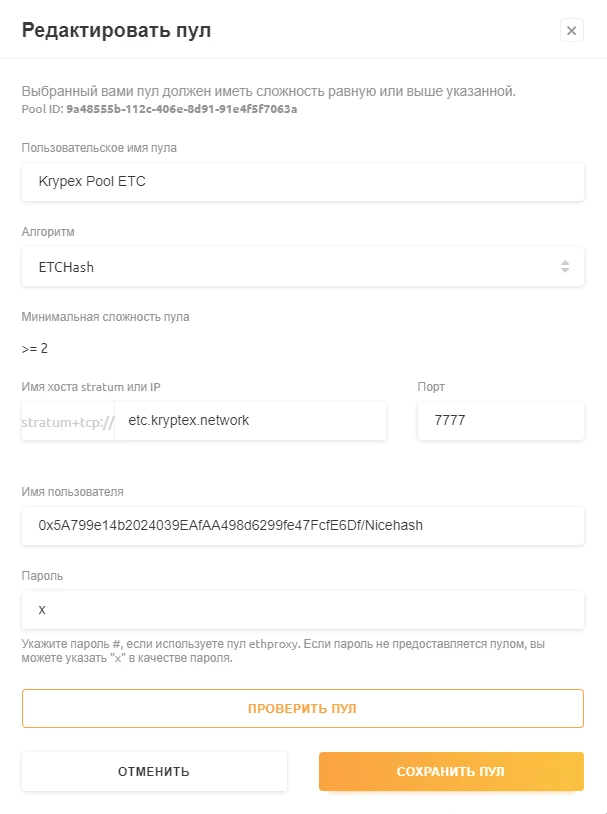
Task: Click the Krypex Pool ETC name field
Action: pos(302,182)
